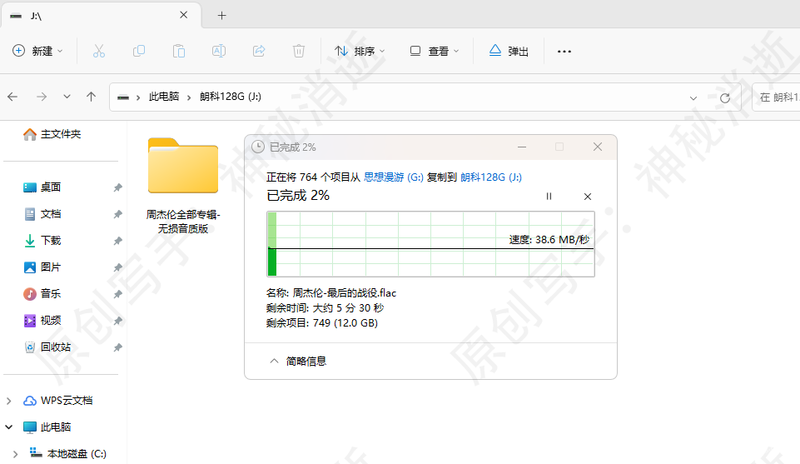This screenshot has width=800, height=464.
Task: Close the copy progress dialog window
Action: (x=597, y=147)
